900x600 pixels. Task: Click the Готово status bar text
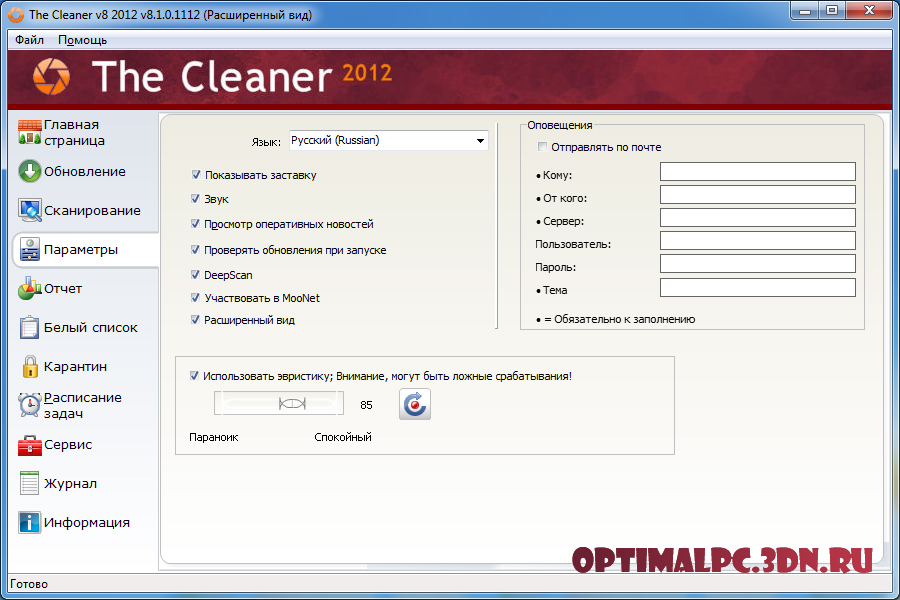click(x=29, y=584)
